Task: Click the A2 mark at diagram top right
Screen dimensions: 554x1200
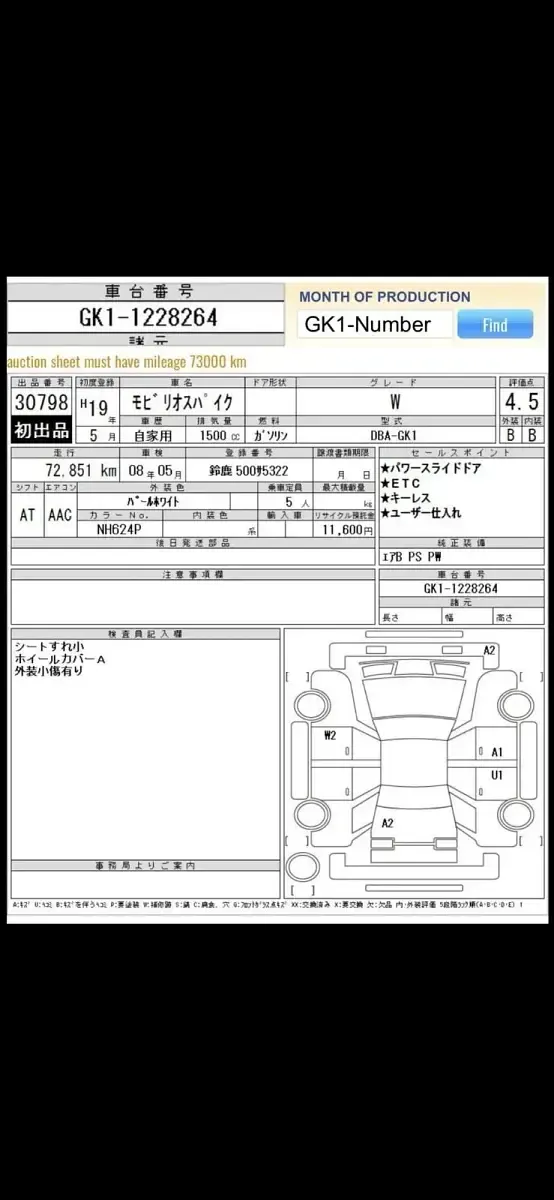Action: (490, 650)
